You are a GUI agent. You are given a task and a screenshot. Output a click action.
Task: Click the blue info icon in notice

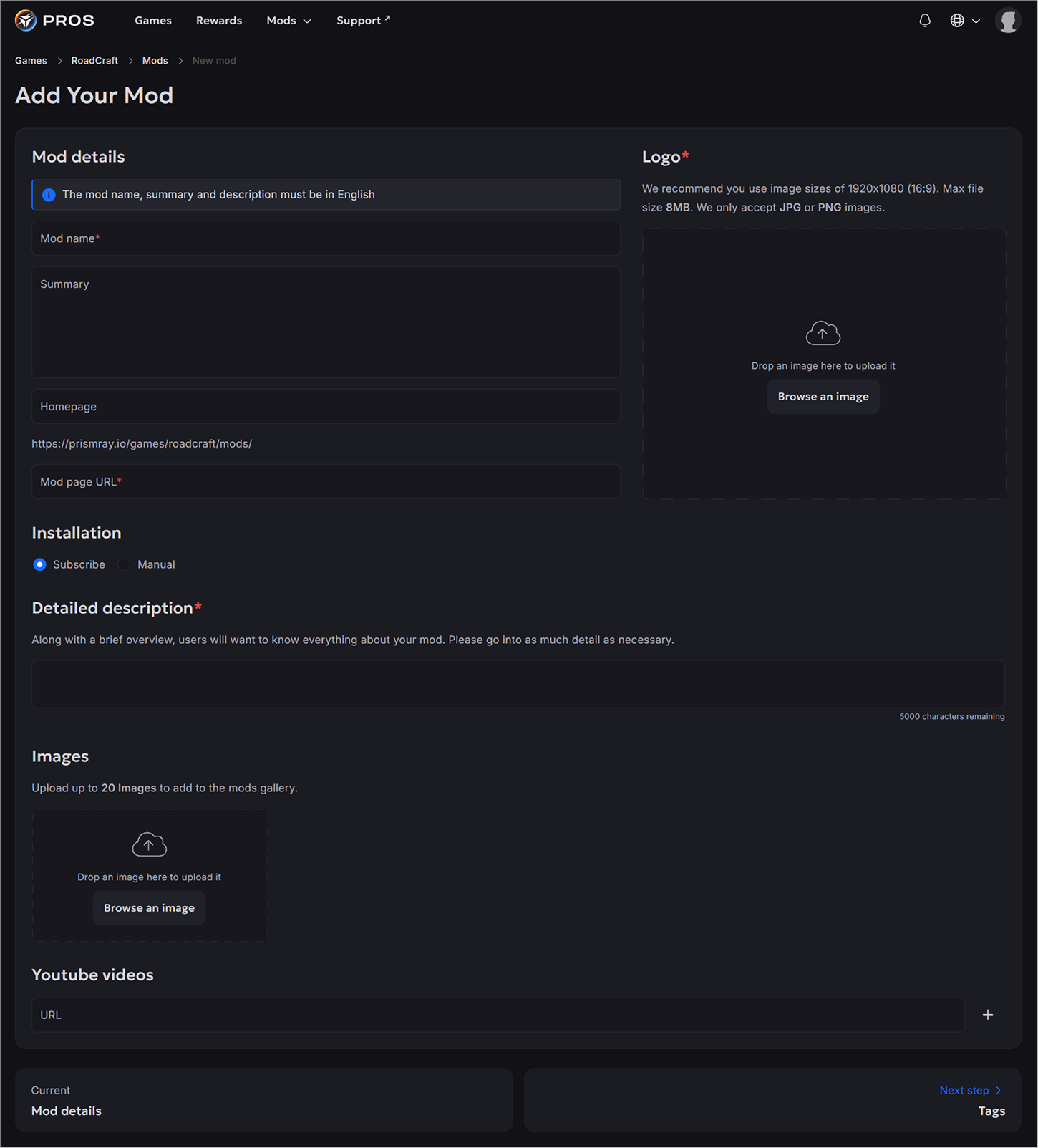pos(49,195)
